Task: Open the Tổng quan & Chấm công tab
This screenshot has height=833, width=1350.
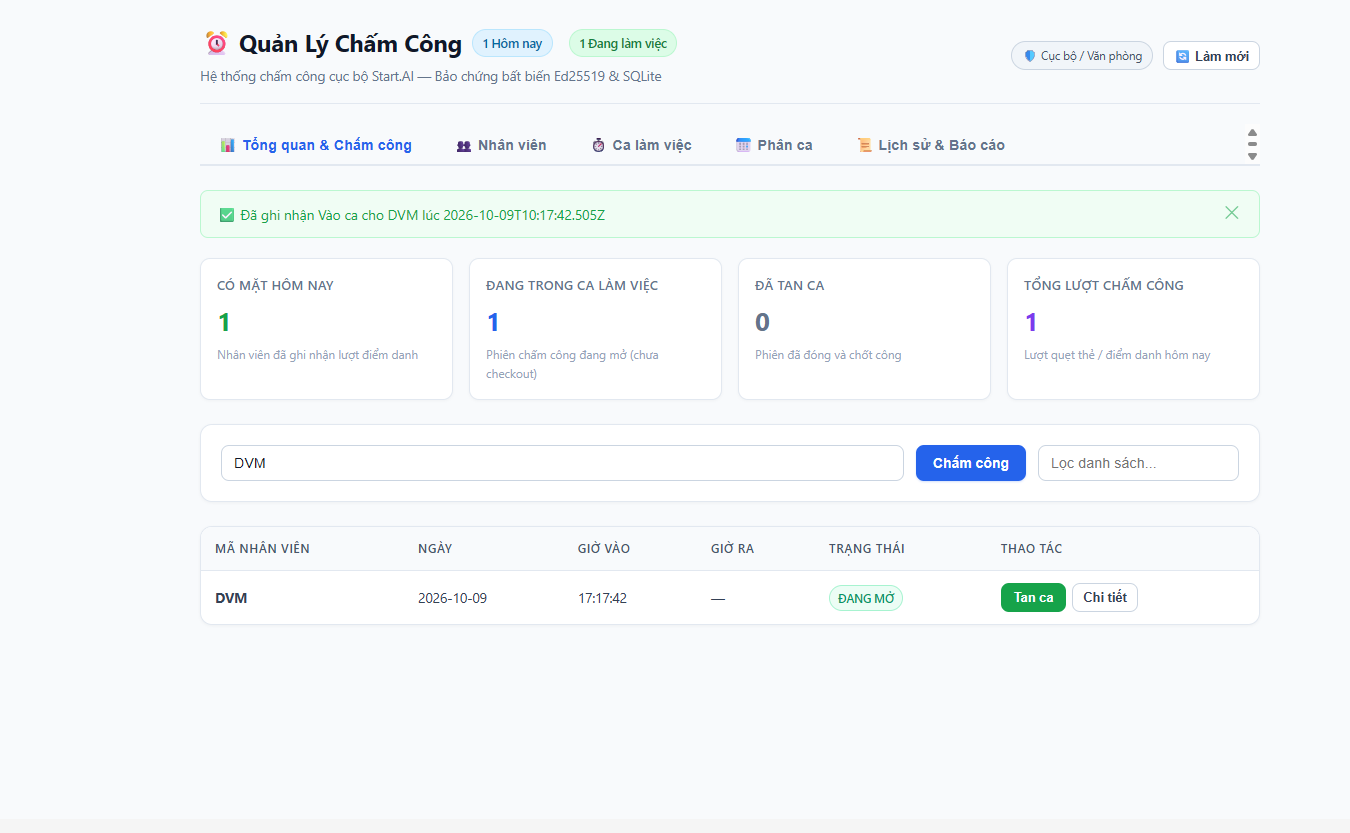Action: (x=316, y=145)
